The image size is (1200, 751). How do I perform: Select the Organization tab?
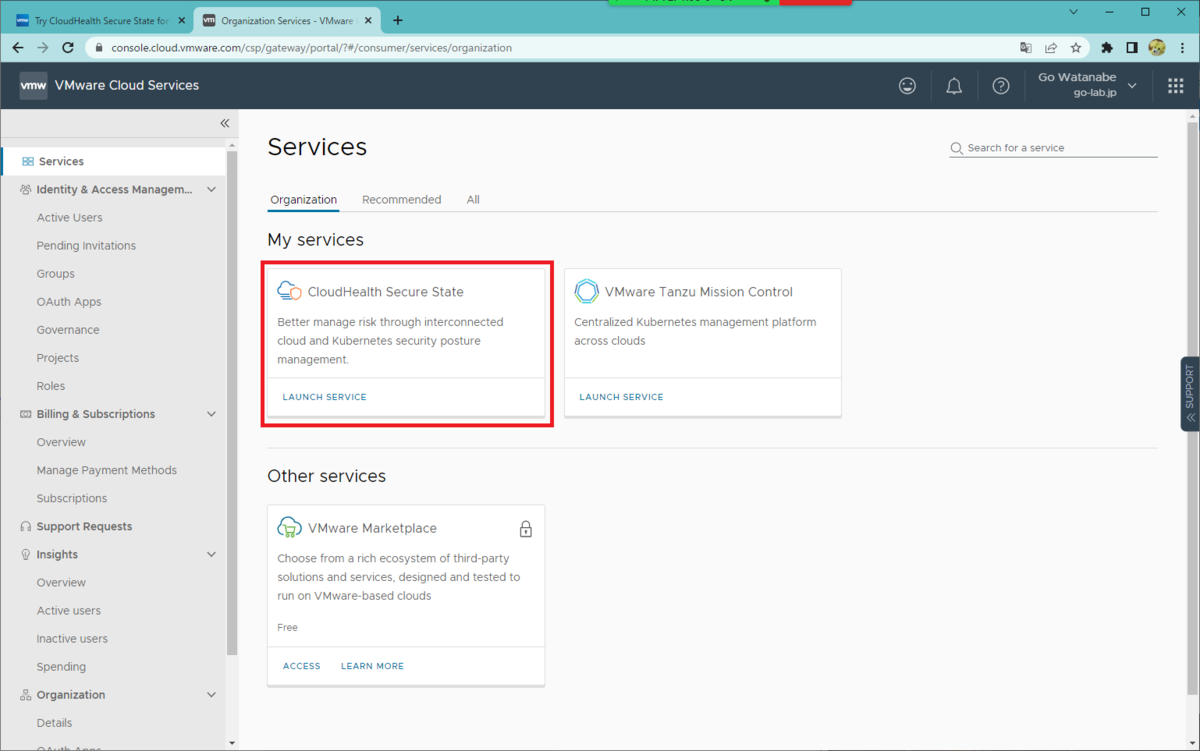point(304,200)
